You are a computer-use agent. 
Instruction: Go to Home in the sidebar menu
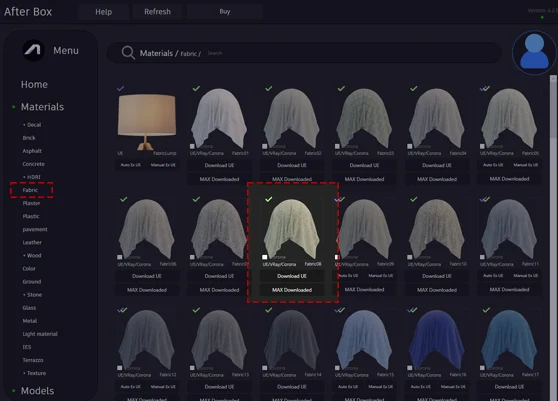tap(34, 84)
